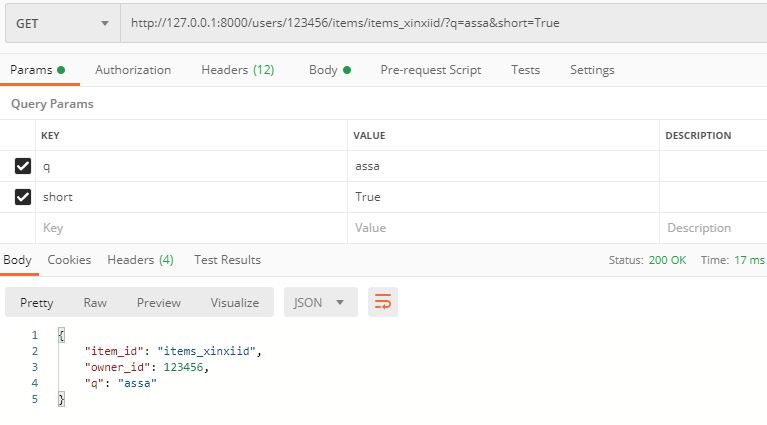
Task: Show the response Cookies tab
Action: coord(69,260)
